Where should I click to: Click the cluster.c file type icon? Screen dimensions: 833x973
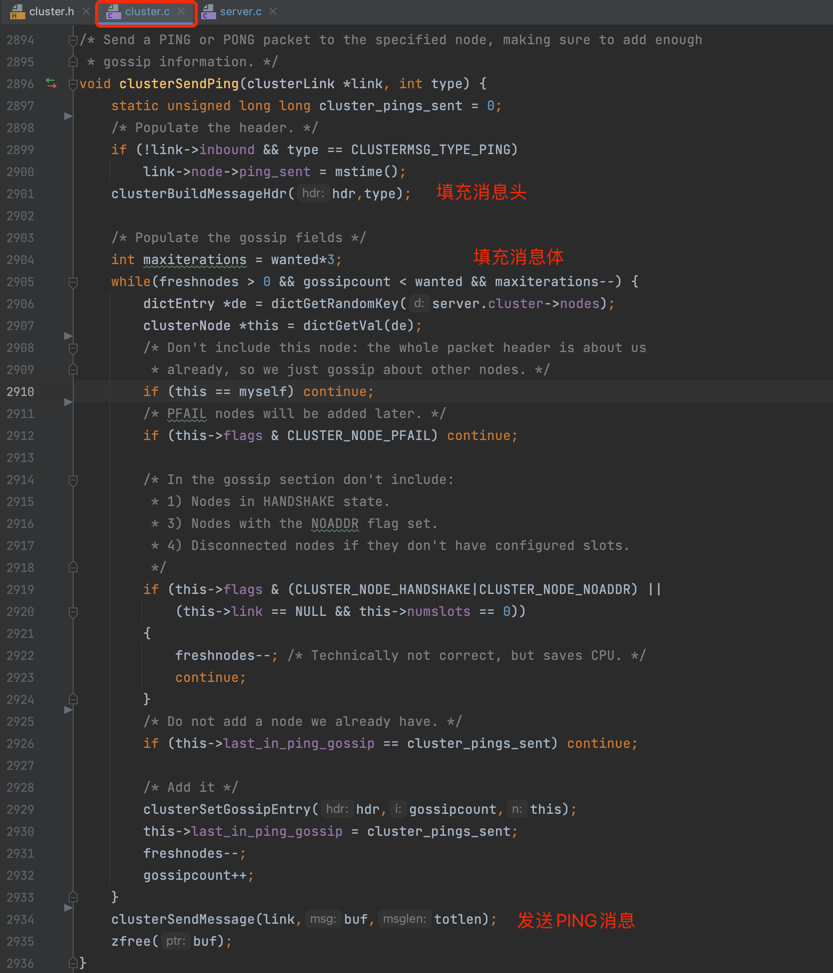tap(114, 11)
